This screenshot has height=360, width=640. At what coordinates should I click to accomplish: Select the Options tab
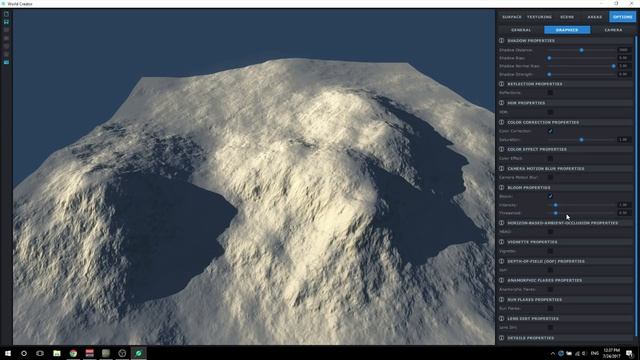(622, 17)
